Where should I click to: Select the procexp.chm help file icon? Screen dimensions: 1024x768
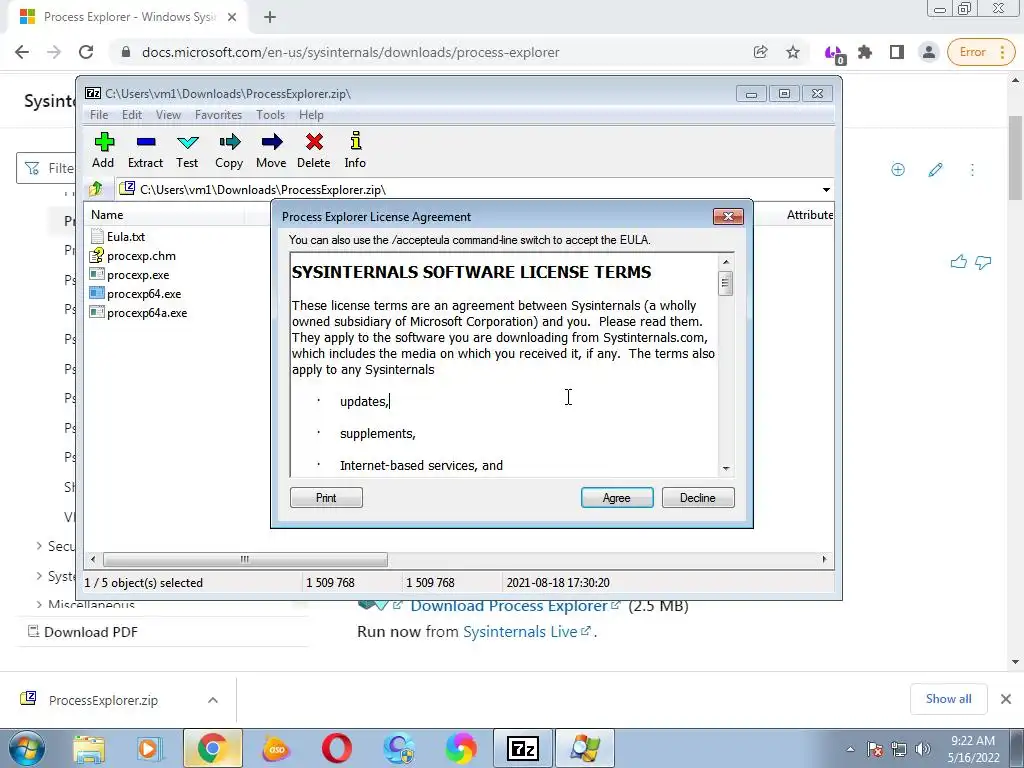(97, 255)
